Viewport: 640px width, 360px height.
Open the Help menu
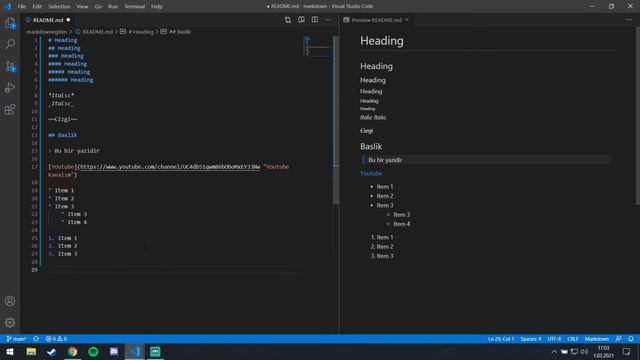pyautogui.click(x=157, y=7)
